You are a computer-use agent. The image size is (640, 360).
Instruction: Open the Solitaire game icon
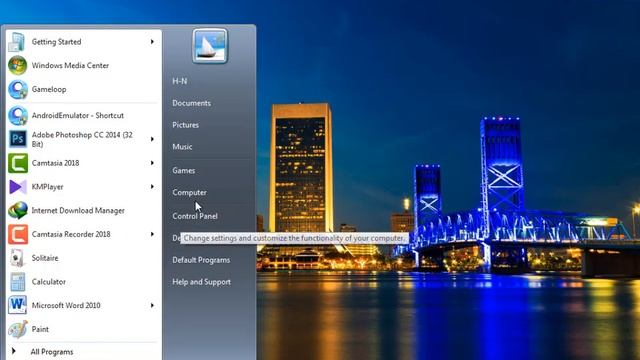tap(18, 258)
